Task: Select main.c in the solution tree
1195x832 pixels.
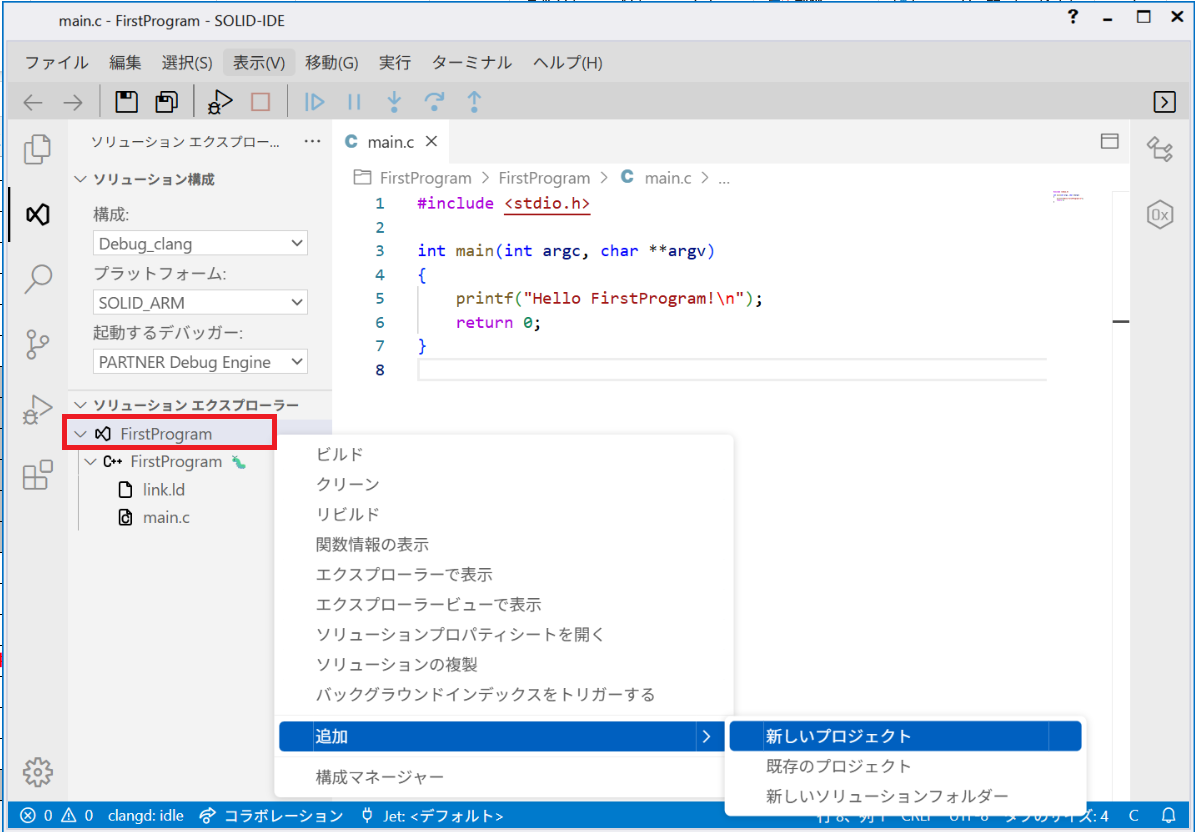Action: [x=165, y=517]
